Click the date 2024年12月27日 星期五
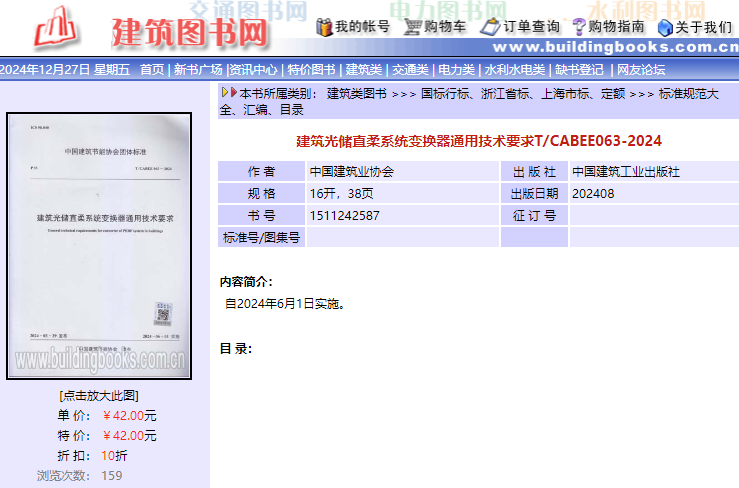Viewport: 739px width, 488px height. (65, 70)
